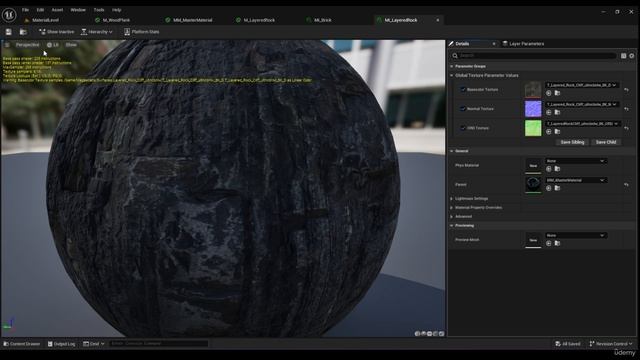Image resolution: width=640 pixels, height=360 pixels.
Task: Open the Perspective view mode dropdown
Action: pyautogui.click(x=27, y=45)
